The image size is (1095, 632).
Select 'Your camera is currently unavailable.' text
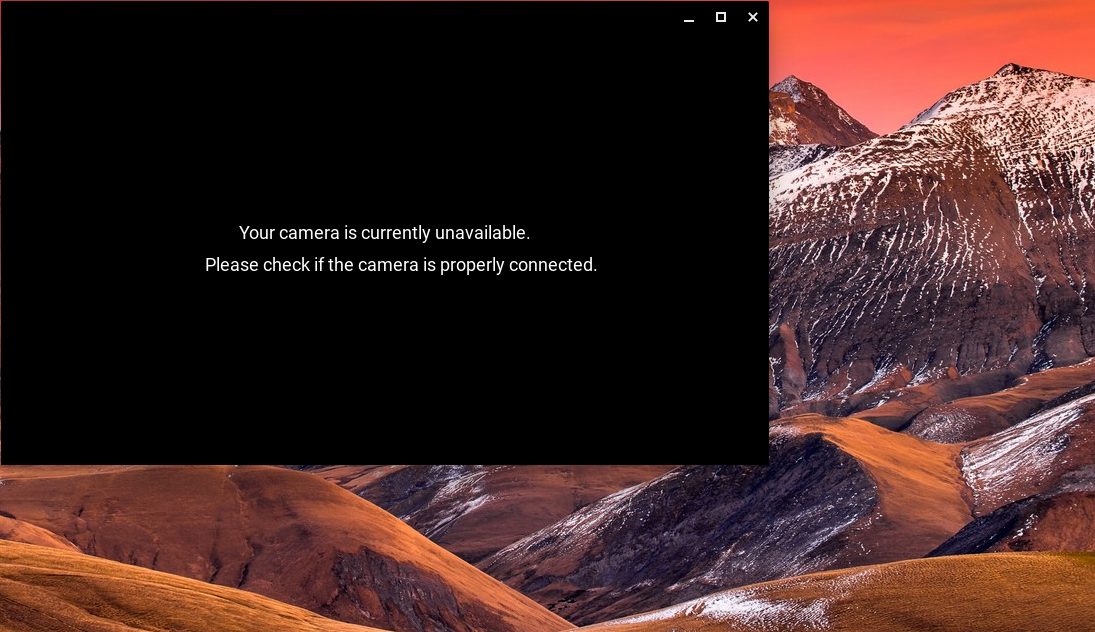(385, 233)
